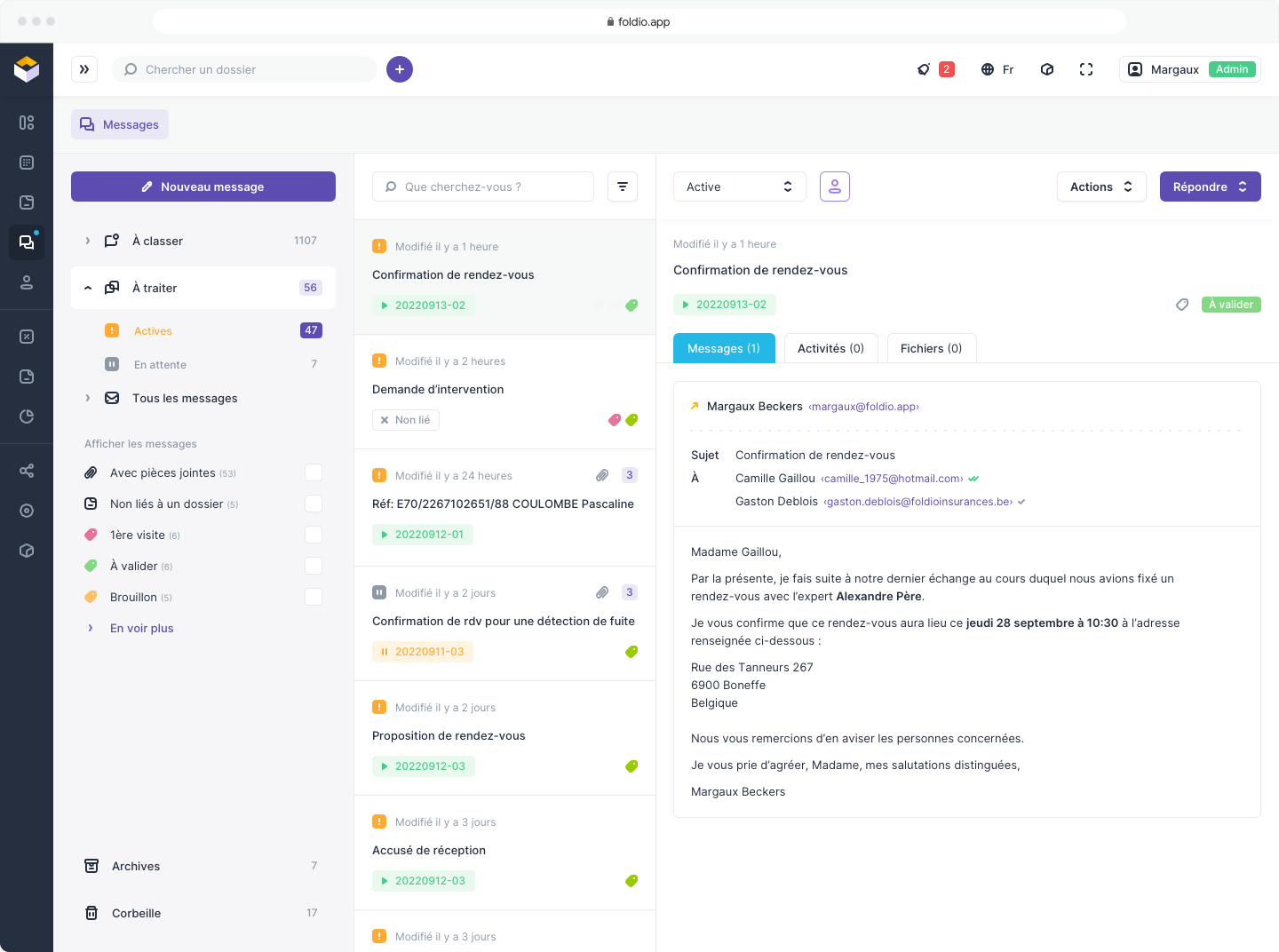Viewport: 1279px width, 952px height.
Task: Click the foldio.app address bar
Action: tap(639, 21)
